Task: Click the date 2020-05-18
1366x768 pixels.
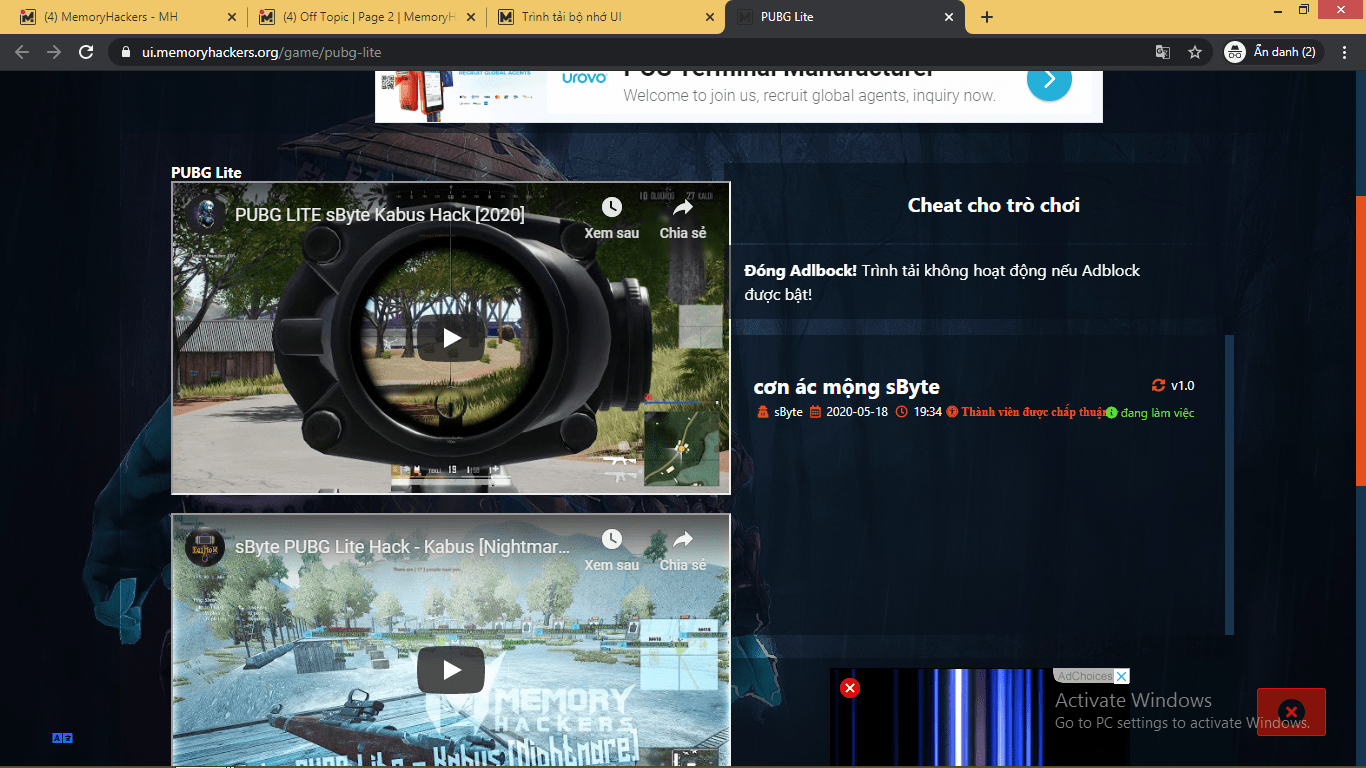Action: coord(857,412)
